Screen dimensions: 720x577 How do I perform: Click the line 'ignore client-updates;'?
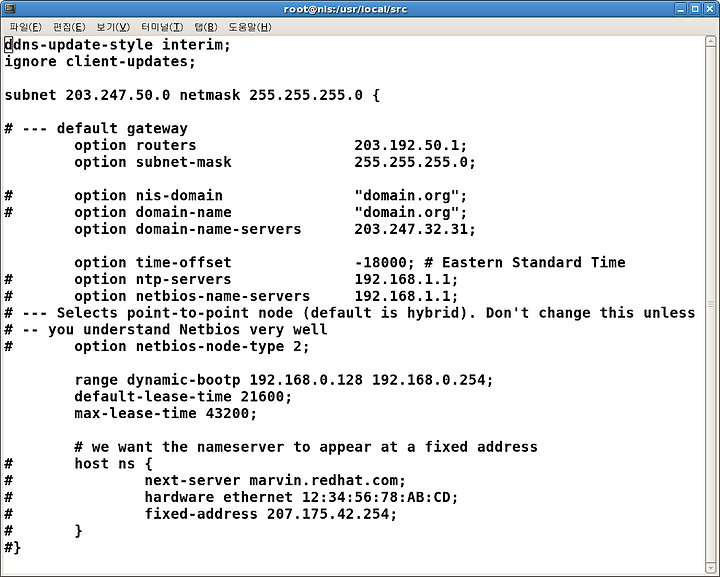click(x=100, y=62)
